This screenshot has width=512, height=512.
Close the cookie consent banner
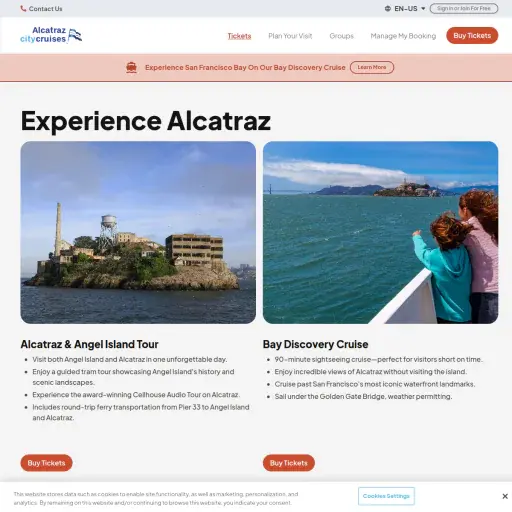(505, 496)
